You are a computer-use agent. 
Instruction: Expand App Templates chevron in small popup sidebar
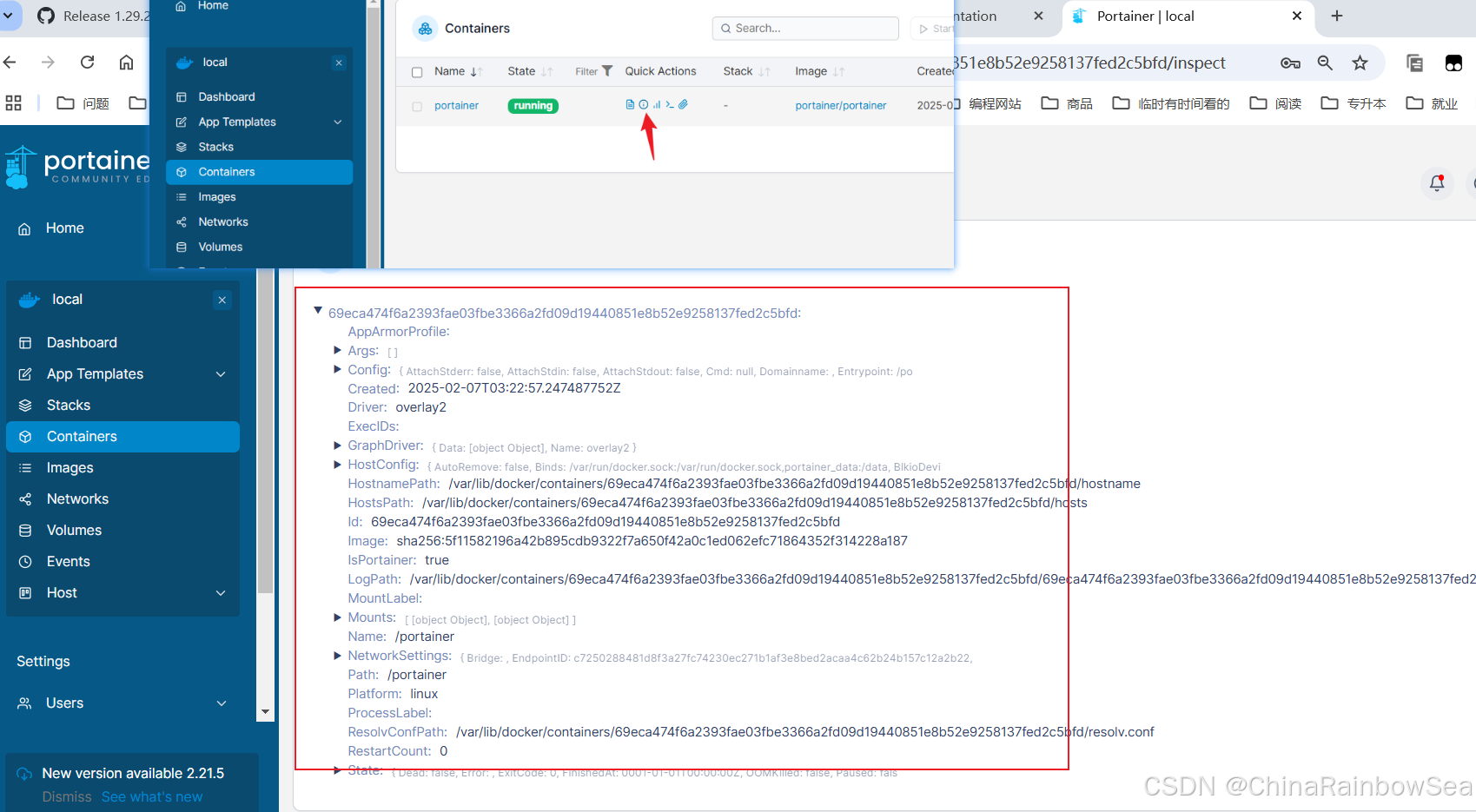(338, 122)
